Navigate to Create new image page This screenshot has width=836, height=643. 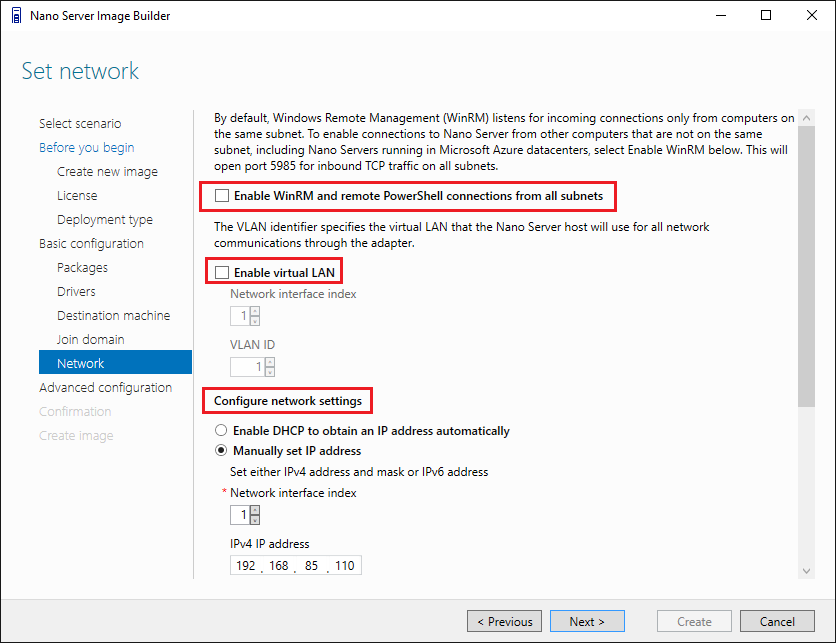point(107,172)
